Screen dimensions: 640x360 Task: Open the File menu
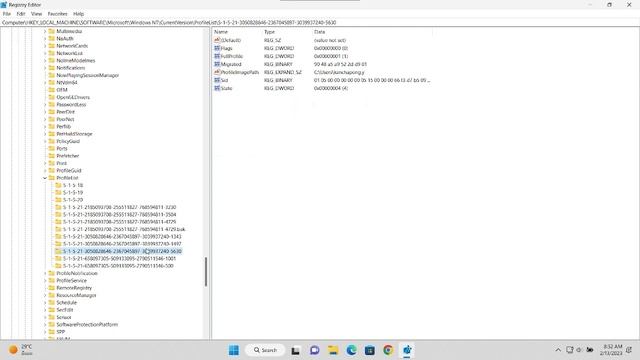coord(7,14)
